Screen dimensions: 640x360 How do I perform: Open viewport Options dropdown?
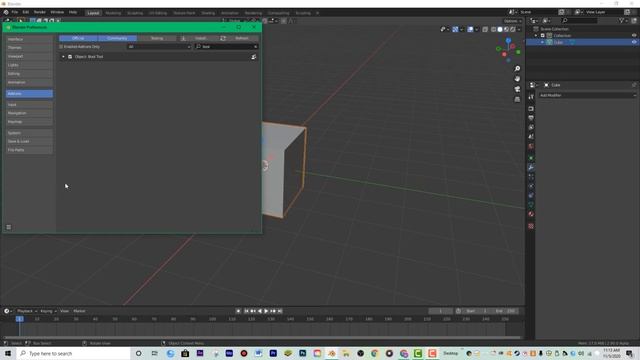pos(512,21)
